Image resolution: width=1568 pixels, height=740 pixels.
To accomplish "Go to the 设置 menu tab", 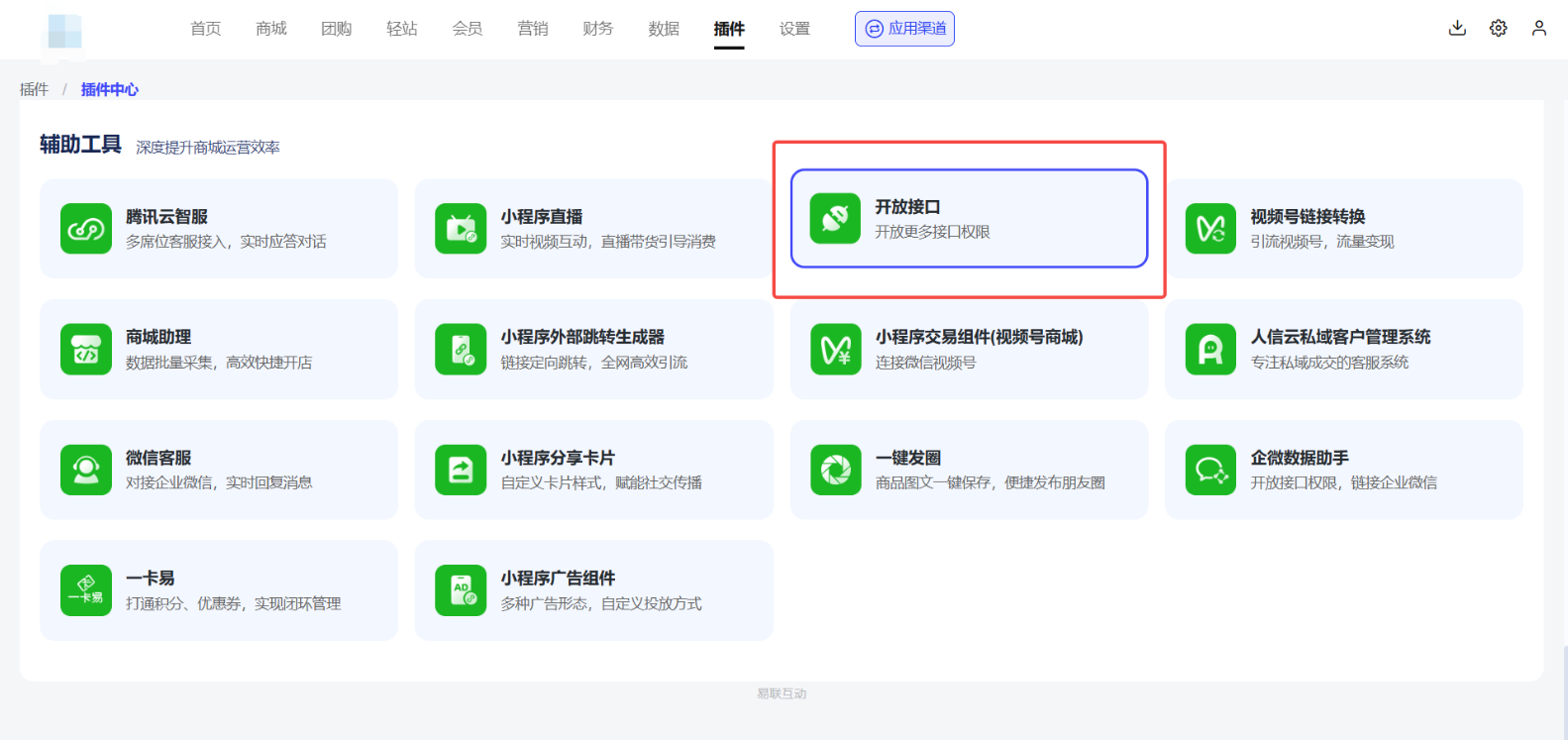I will coord(794,29).
